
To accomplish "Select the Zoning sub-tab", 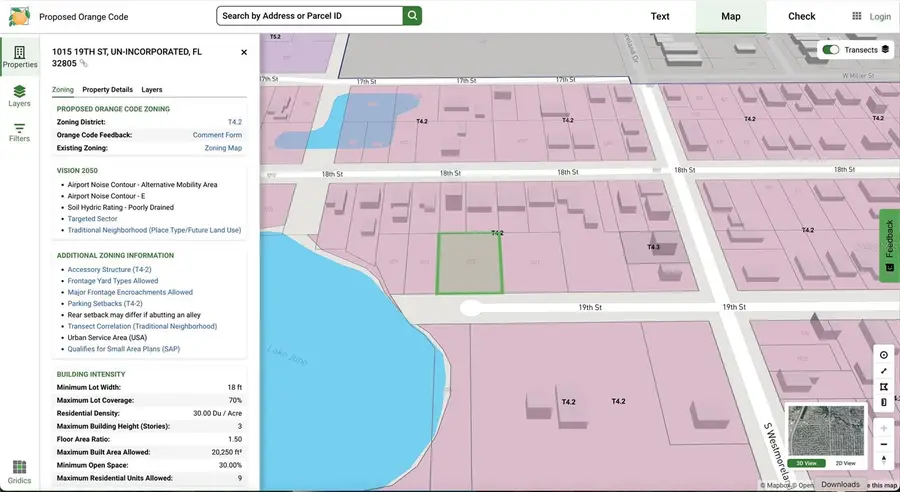I will (x=63, y=90).
